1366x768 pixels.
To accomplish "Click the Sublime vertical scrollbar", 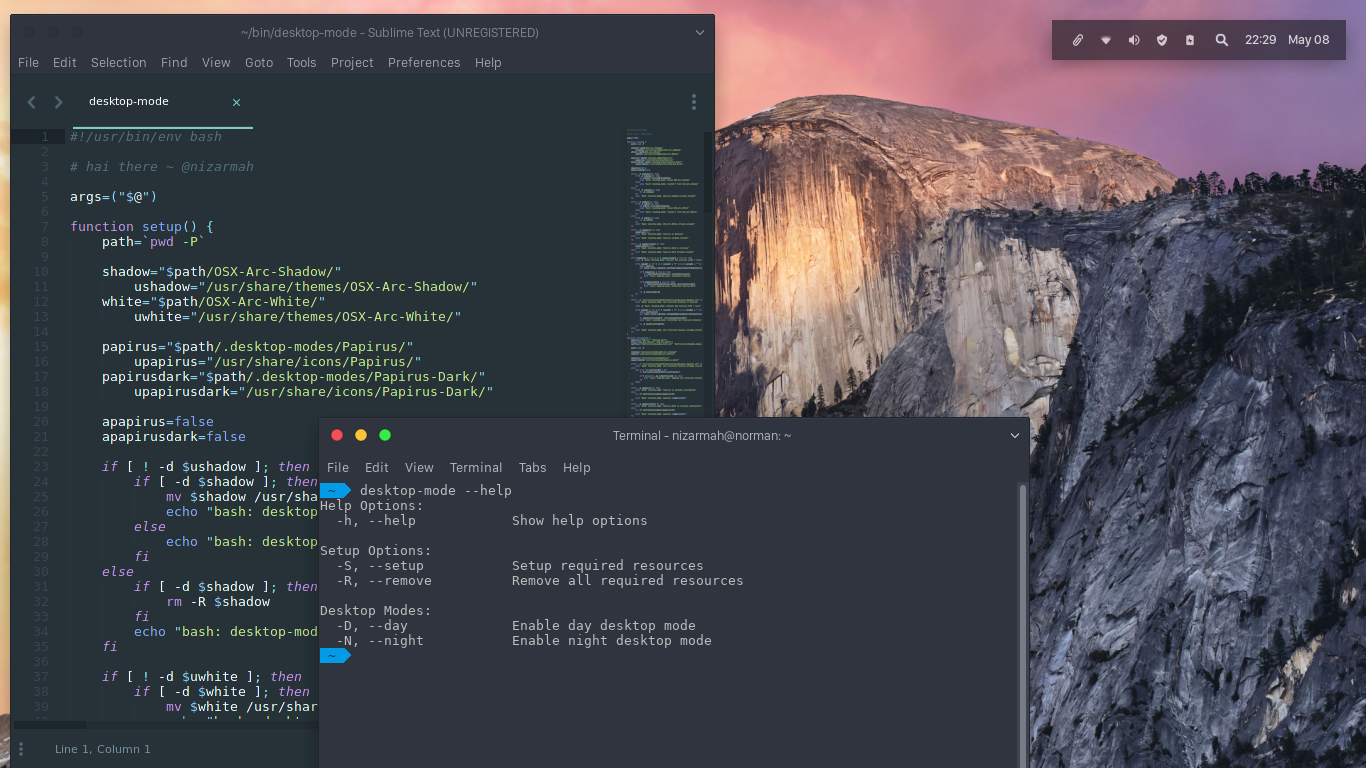I will [x=709, y=170].
